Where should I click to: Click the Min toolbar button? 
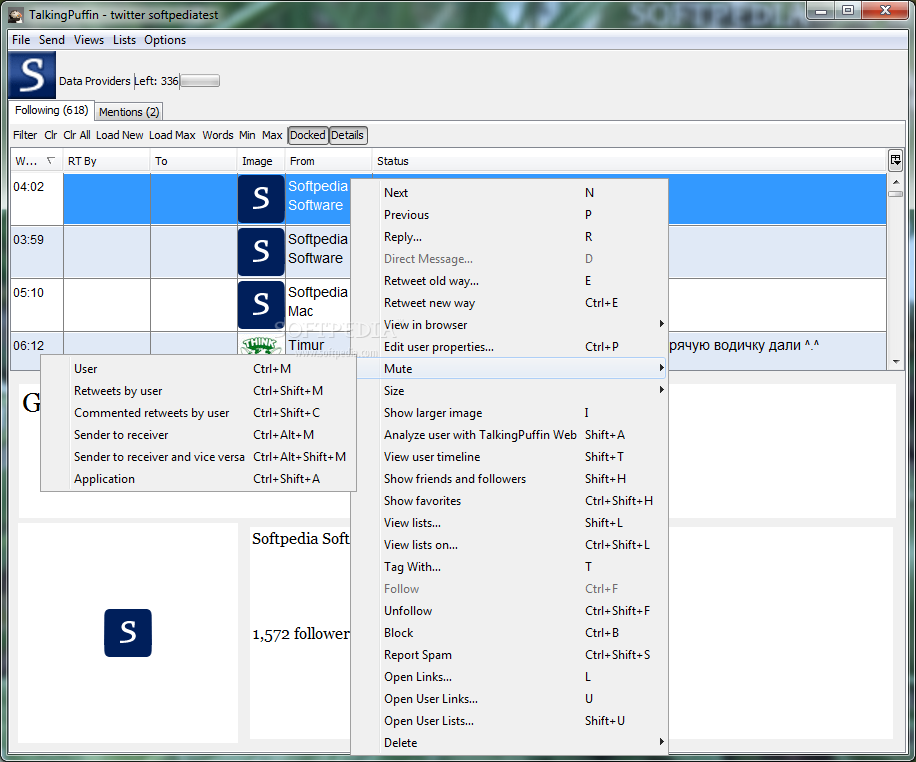[x=247, y=135]
